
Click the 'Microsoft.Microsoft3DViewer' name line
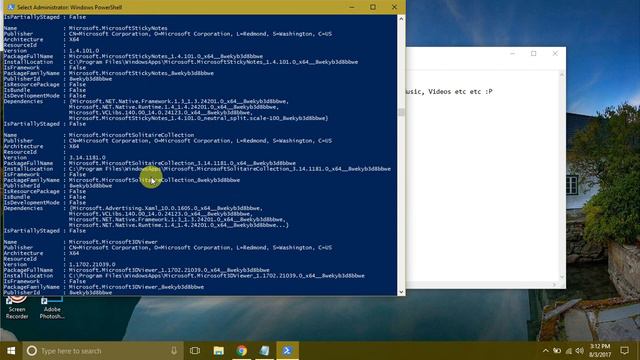click(x=113, y=242)
